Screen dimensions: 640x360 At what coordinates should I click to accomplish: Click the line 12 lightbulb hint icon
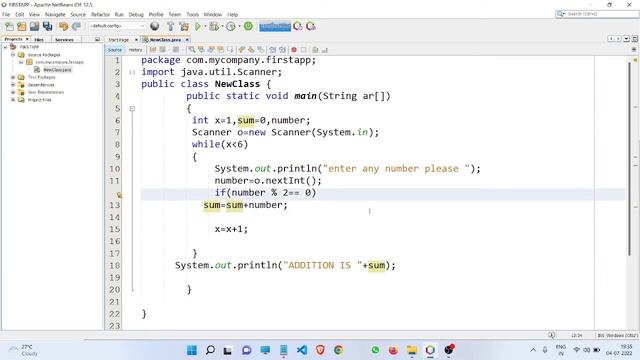(119, 195)
